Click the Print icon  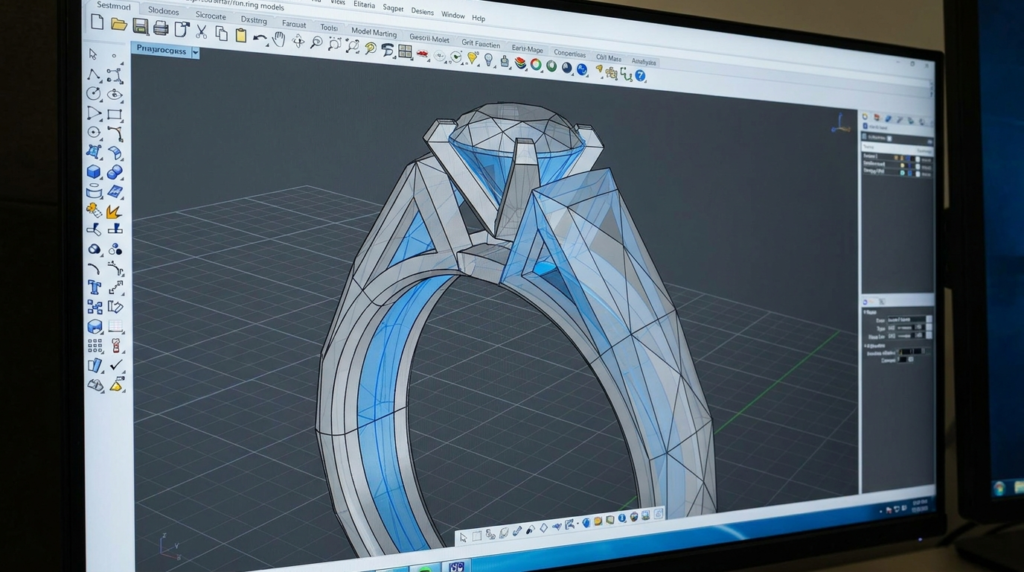coord(160,28)
